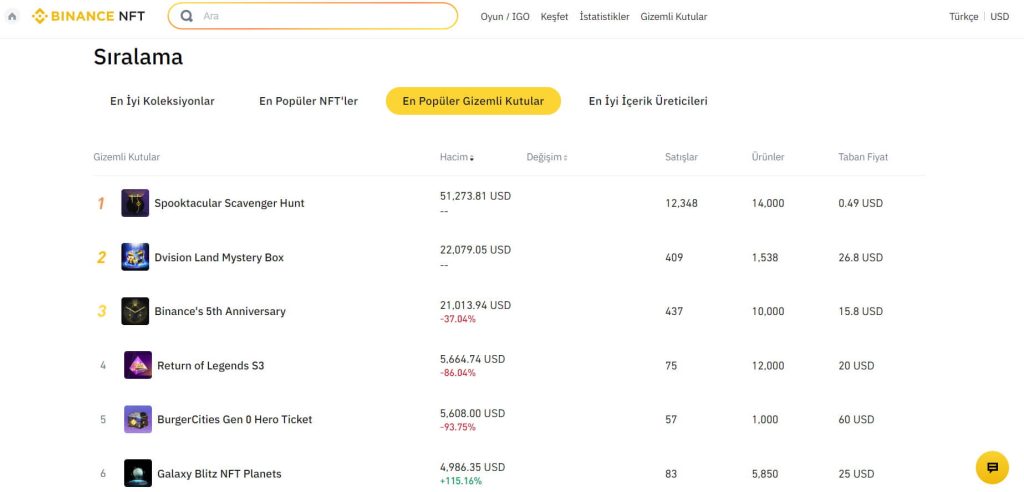
Task: Open Dvision Land Mystery Box thumbnail
Action: coord(135,257)
